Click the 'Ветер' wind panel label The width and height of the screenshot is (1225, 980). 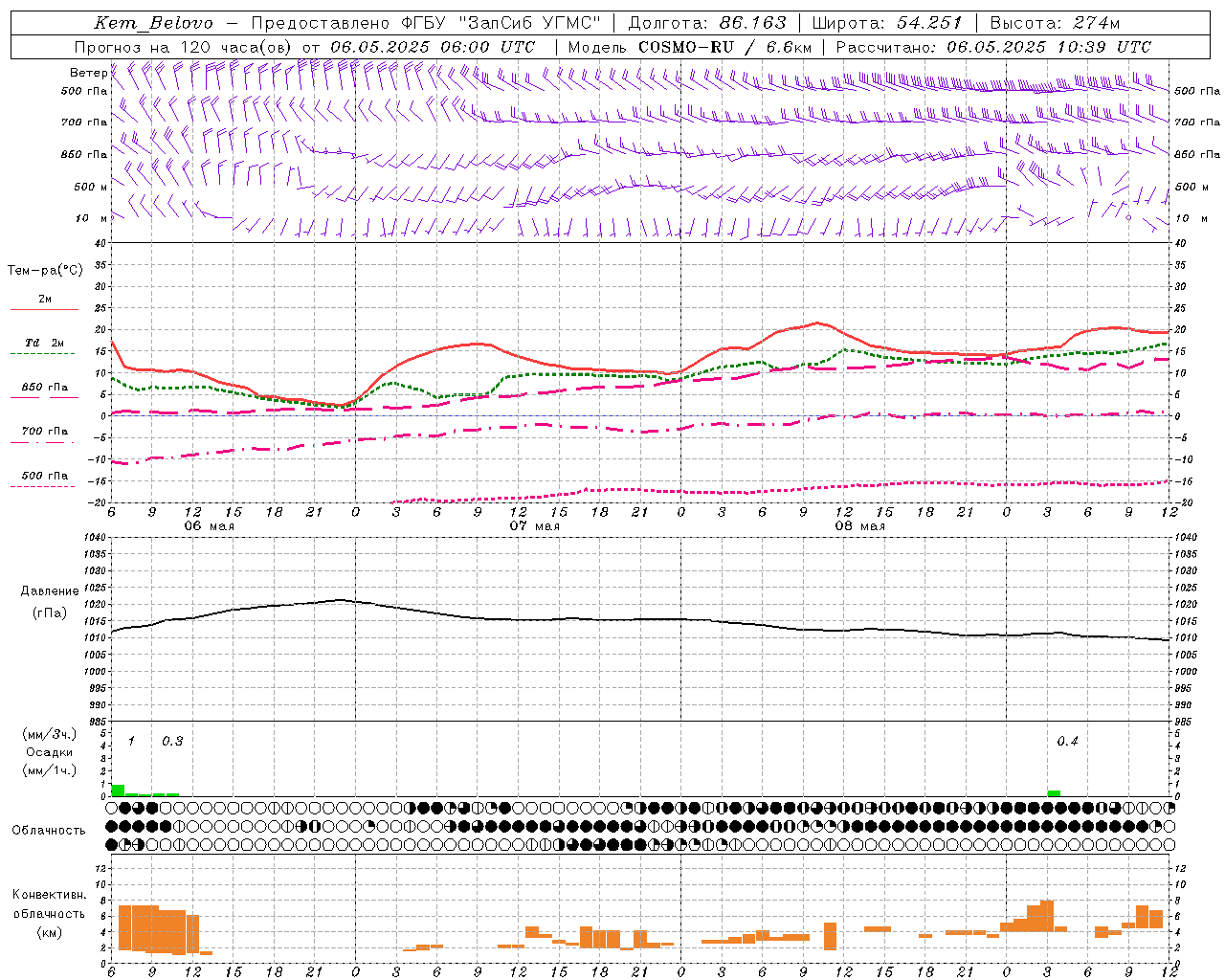(88, 73)
